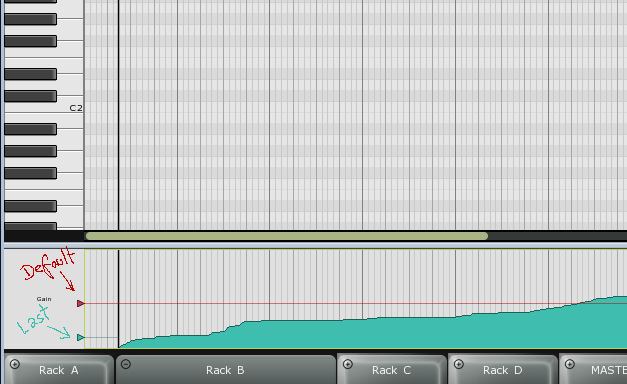Click the Gain automation lane label
627x384 pixels.
[44, 299]
